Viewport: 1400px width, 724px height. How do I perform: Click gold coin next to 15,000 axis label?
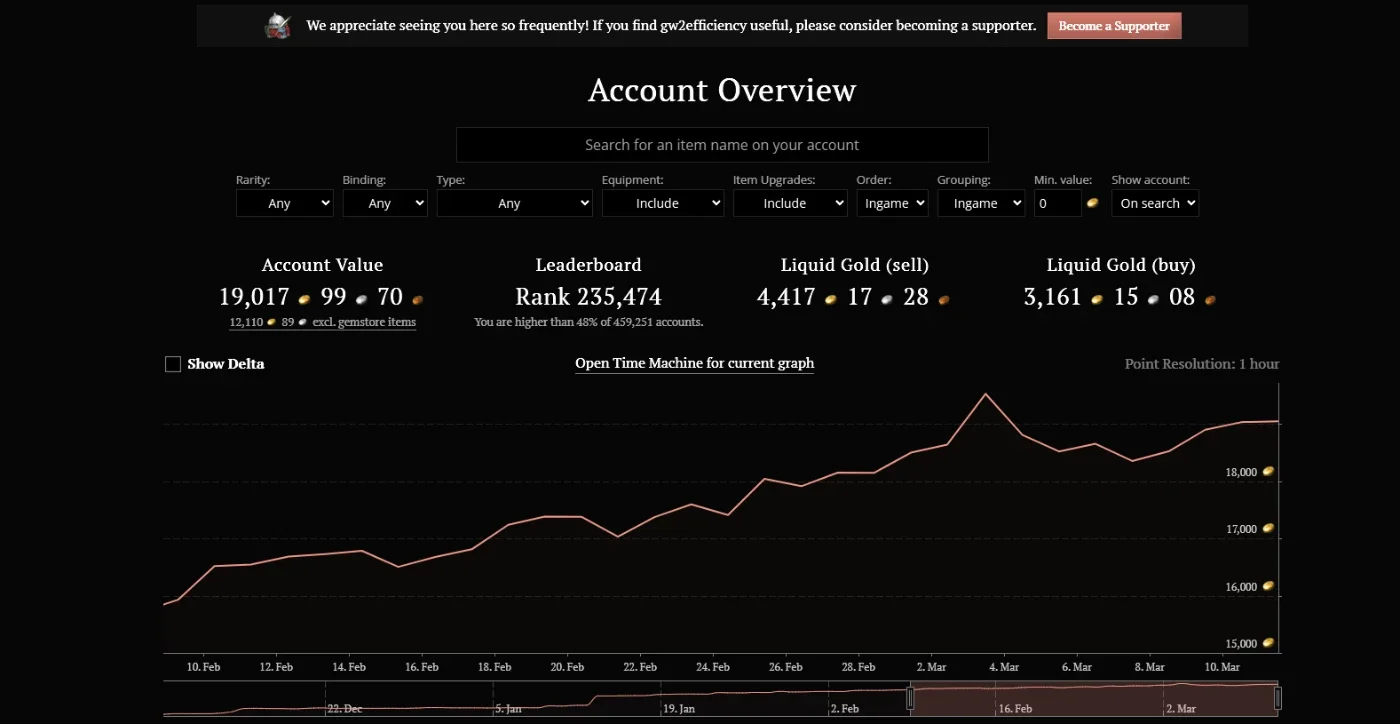[1268, 643]
